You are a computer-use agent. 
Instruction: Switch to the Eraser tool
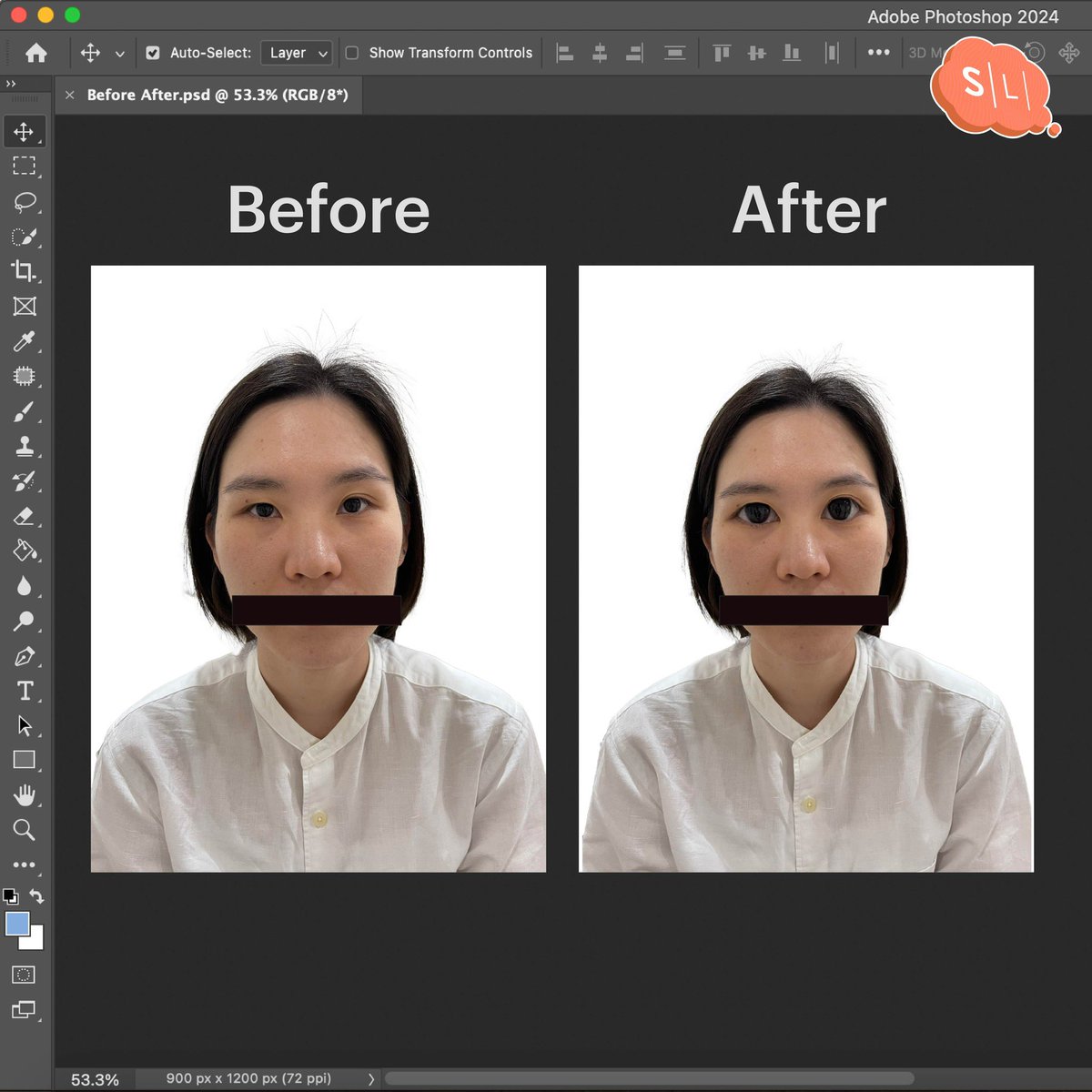25,516
